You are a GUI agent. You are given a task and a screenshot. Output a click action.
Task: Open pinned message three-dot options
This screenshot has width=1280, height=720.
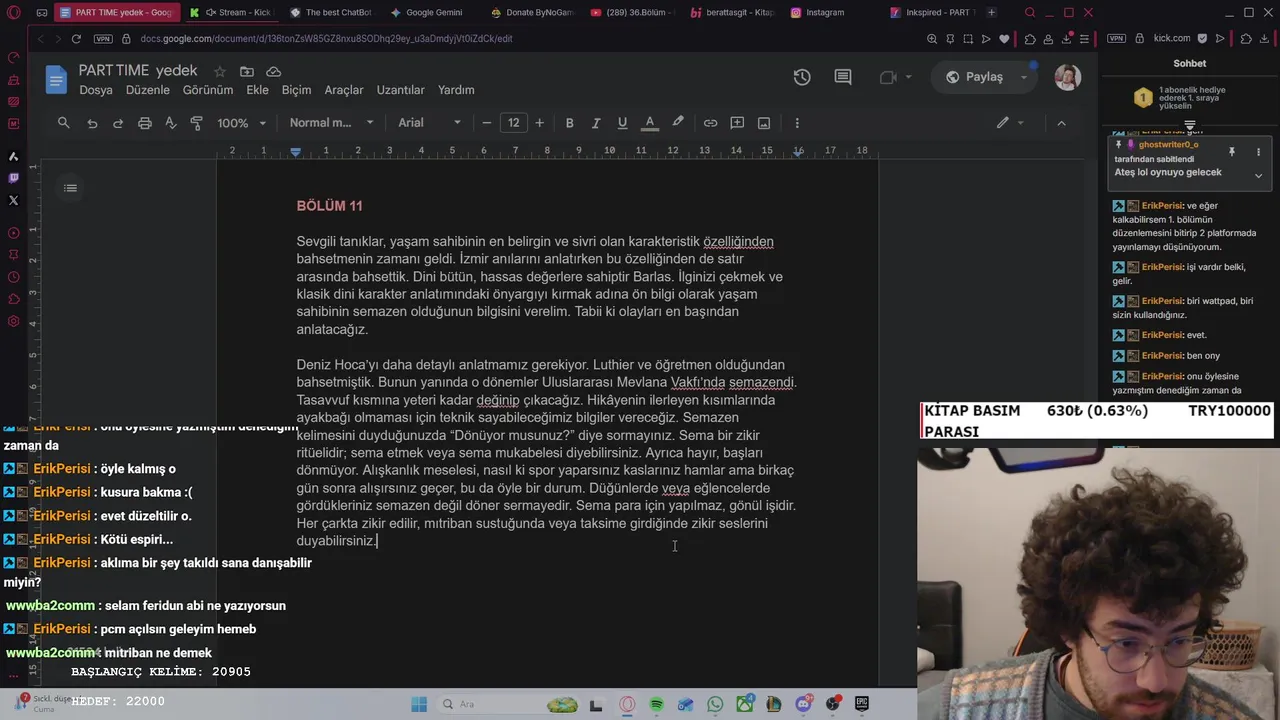pyautogui.click(x=1258, y=152)
